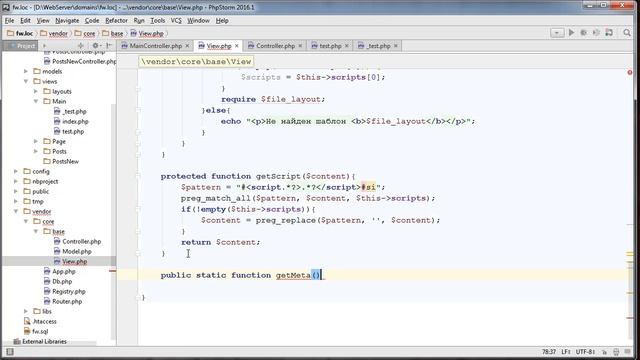Select the .htaccess file
640x360 pixels.
(40, 321)
